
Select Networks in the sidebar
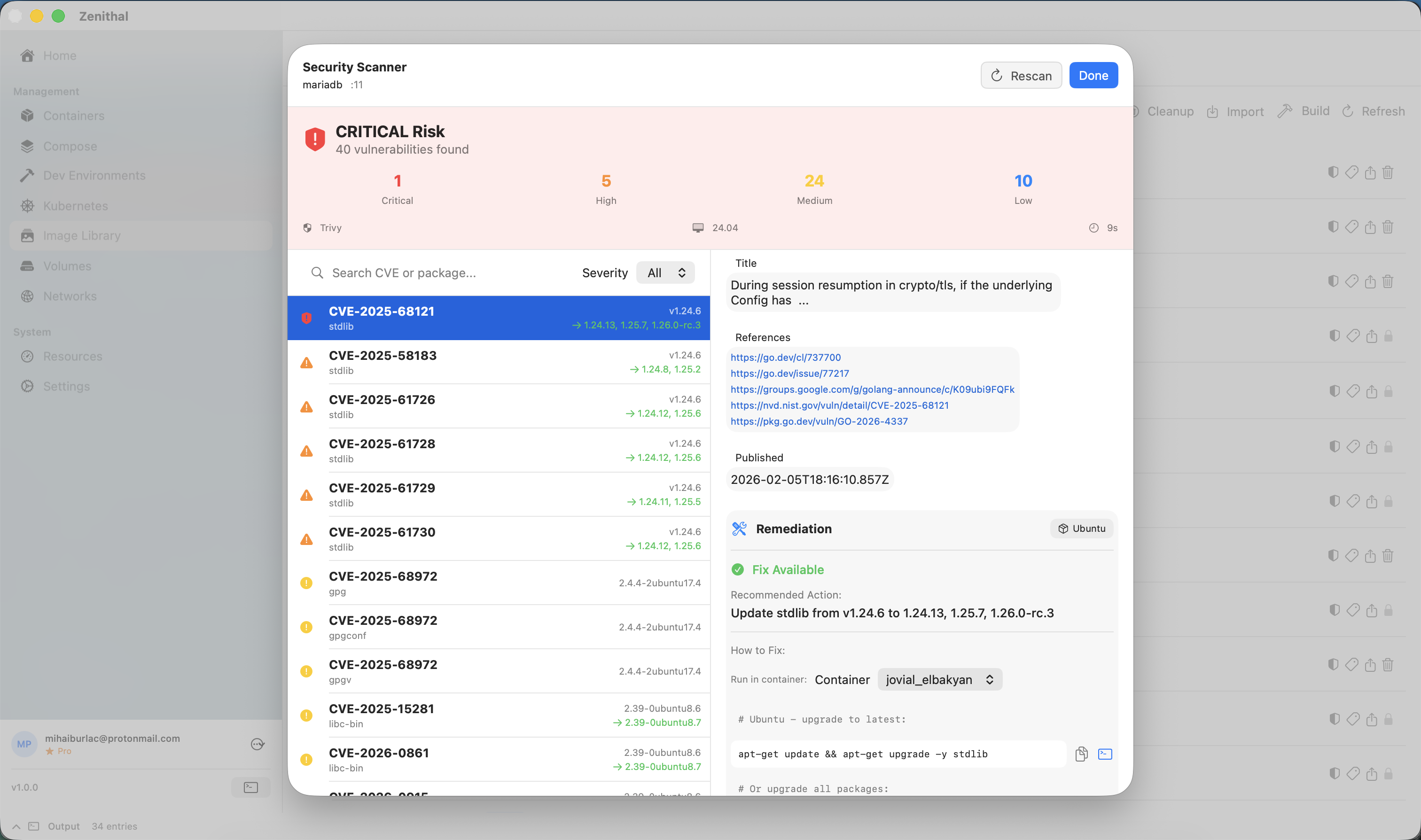coord(70,296)
